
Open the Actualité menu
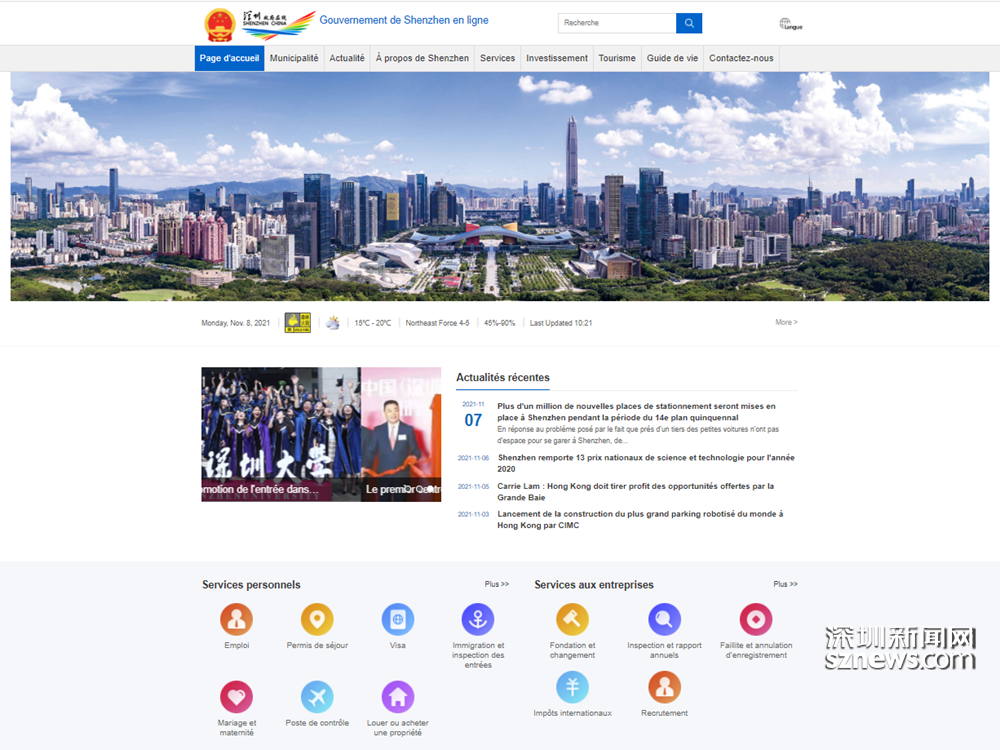point(347,58)
